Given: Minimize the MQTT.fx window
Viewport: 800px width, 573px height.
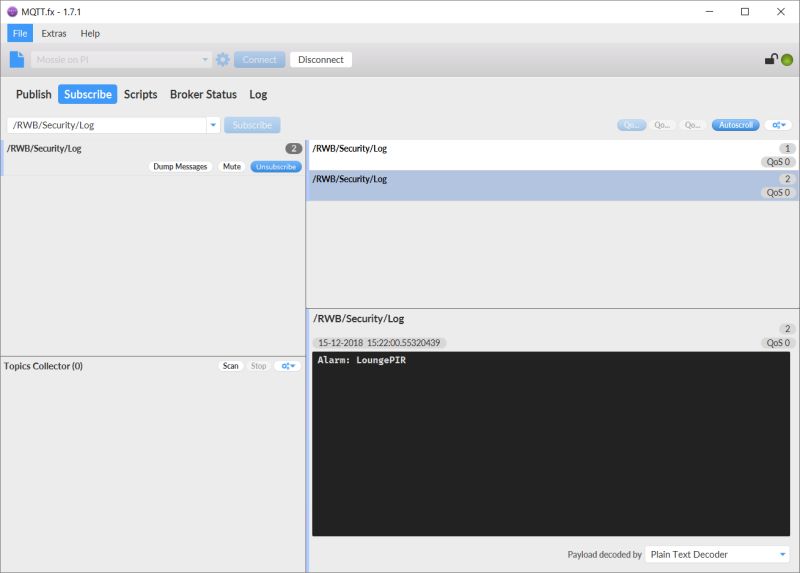Looking at the screenshot, I should [x=709, y=12].
